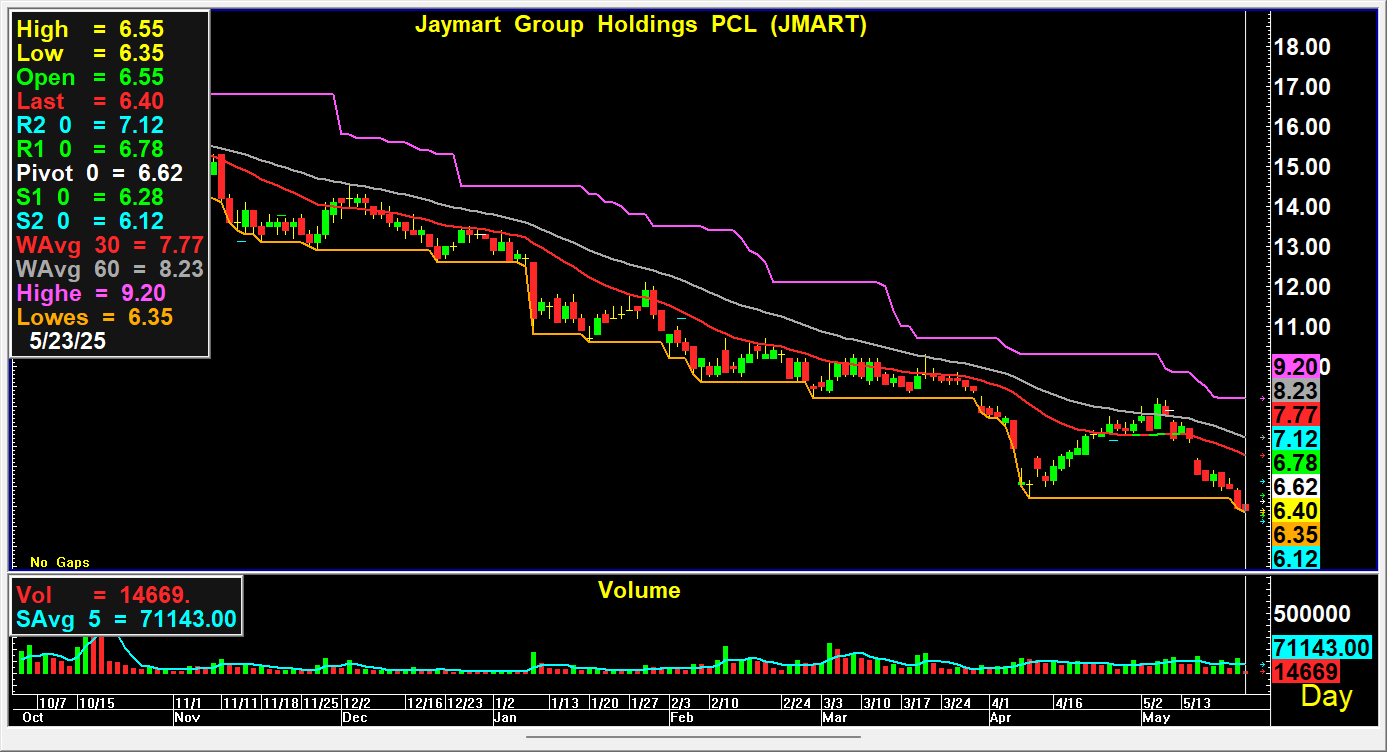The height and width of the screenshot is (752, 1387).
Task: Select the Lowes = 6.35 indicator row
Action: (95, 318)
